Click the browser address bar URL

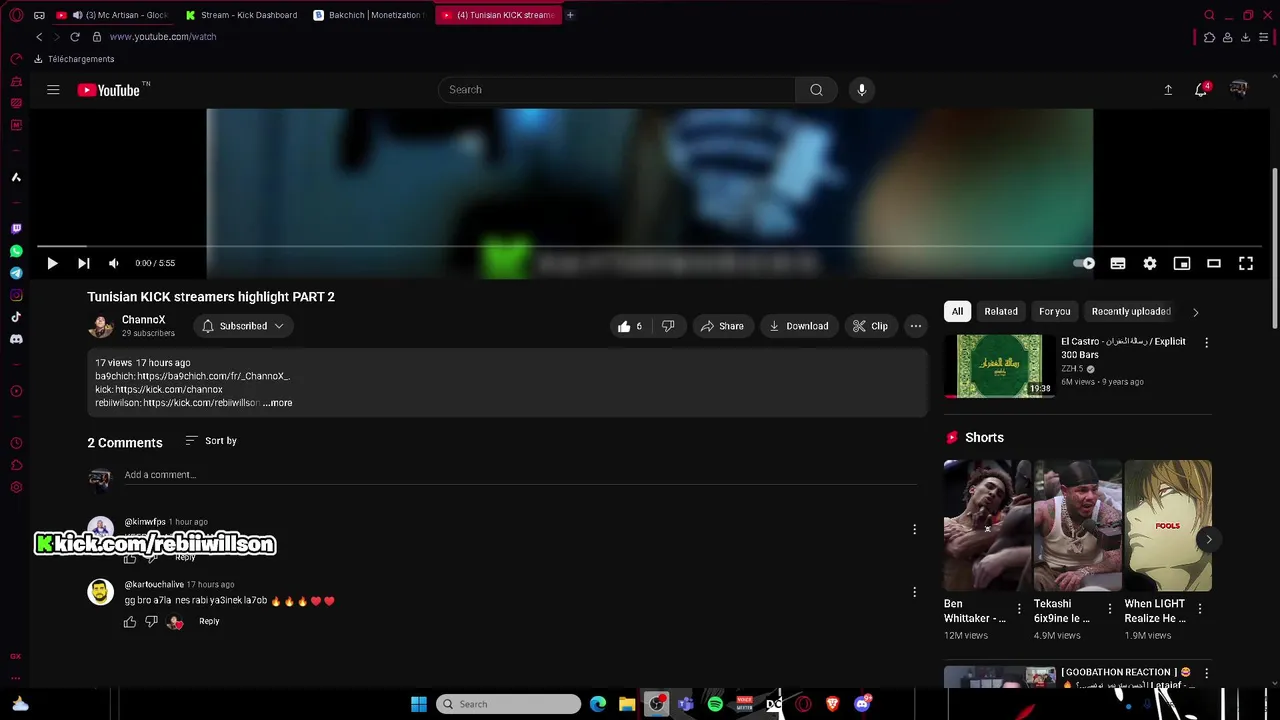tap(163, 37)
